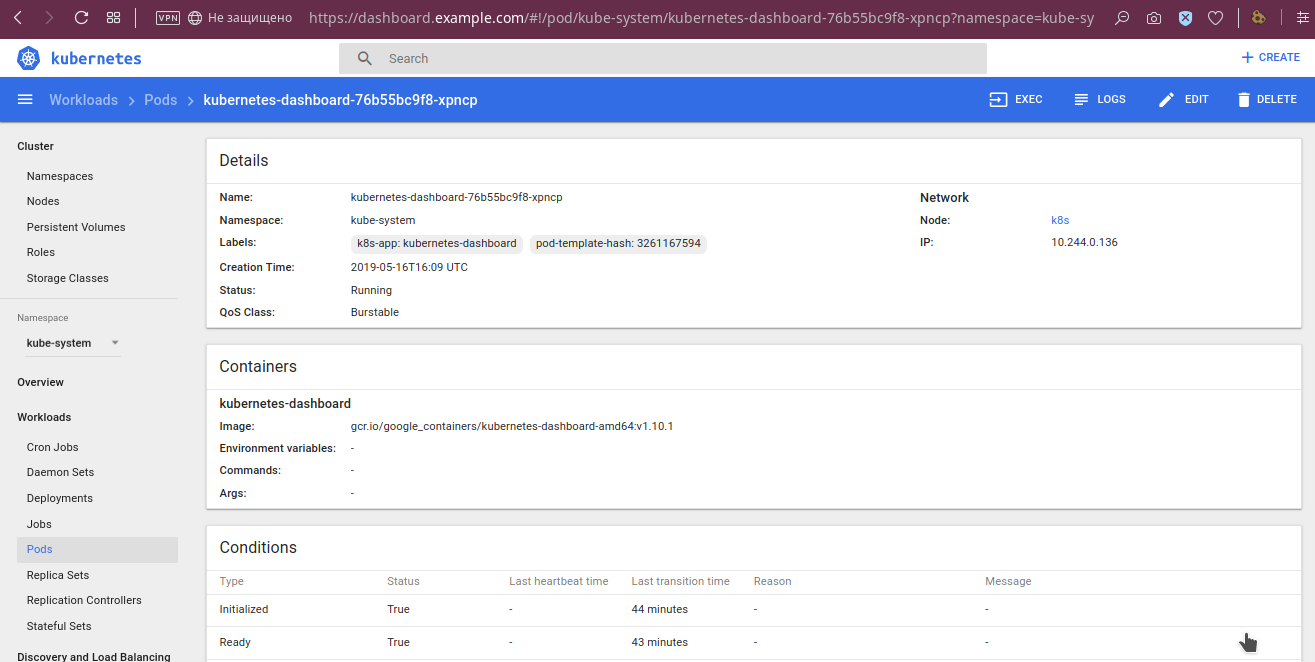Select Pods in sidebar
Viewport: 1315px width, 662px height.
97,549
